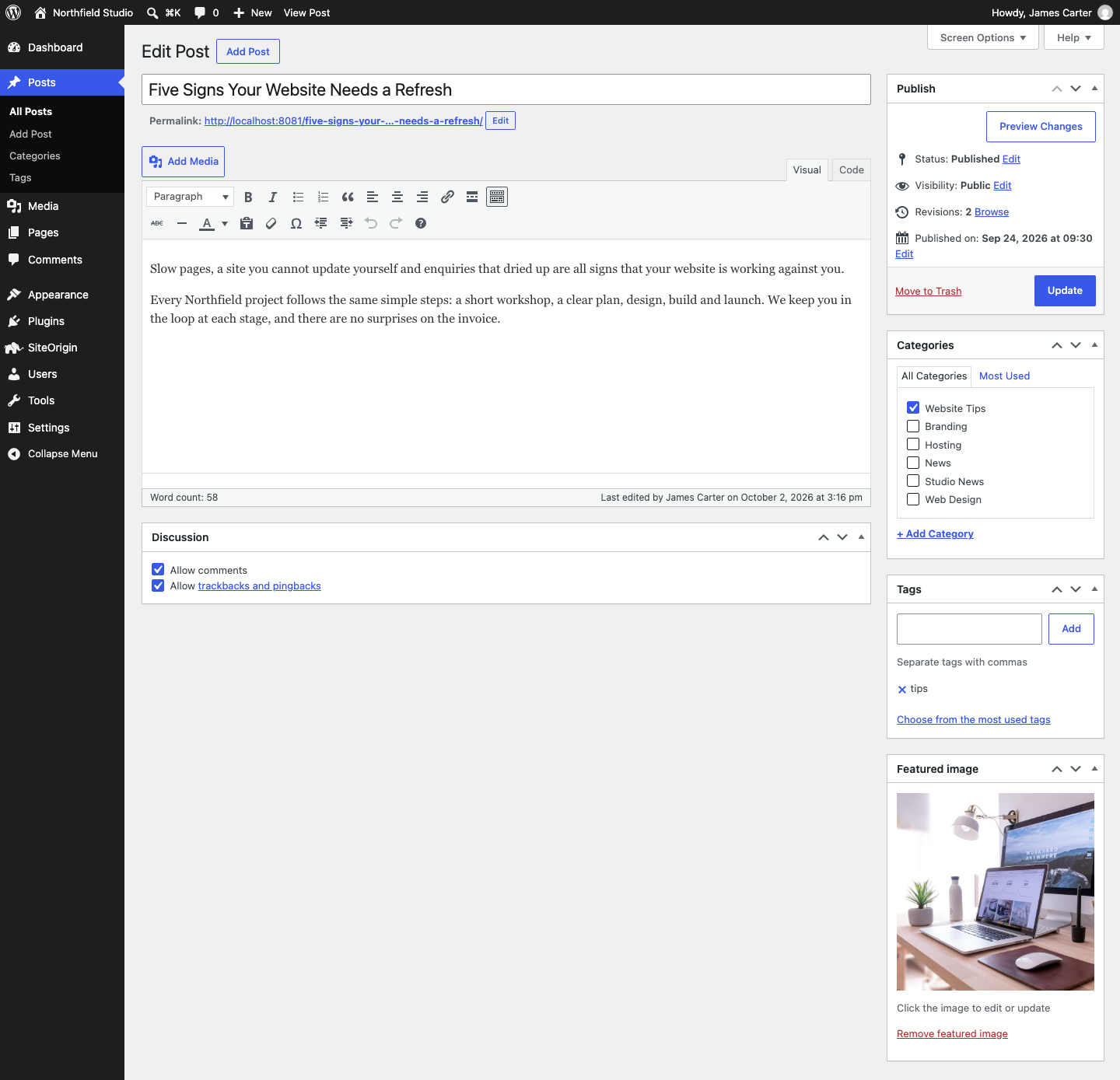Open the Paragraph format dropdown

(x=191, y=197)
